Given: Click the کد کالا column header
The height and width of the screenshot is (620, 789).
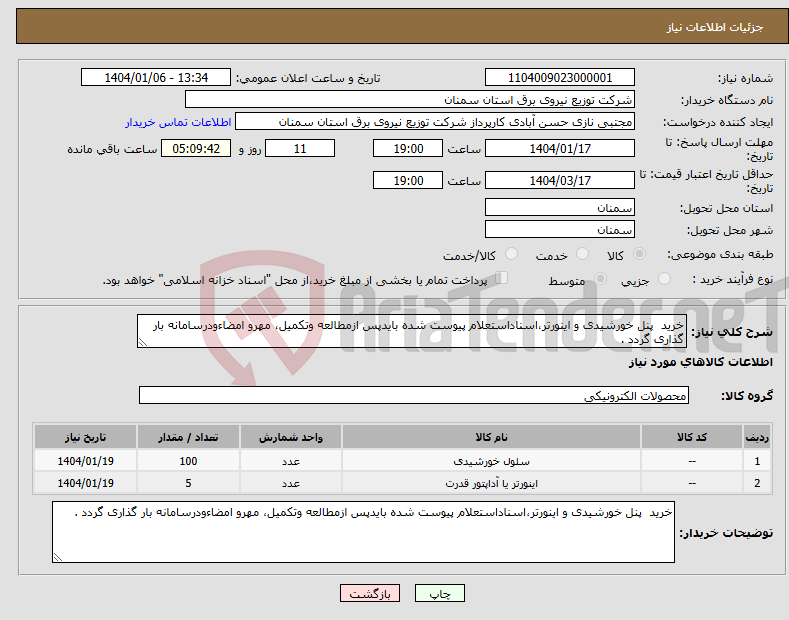Looking at the screenshot, I should (691, 437).
